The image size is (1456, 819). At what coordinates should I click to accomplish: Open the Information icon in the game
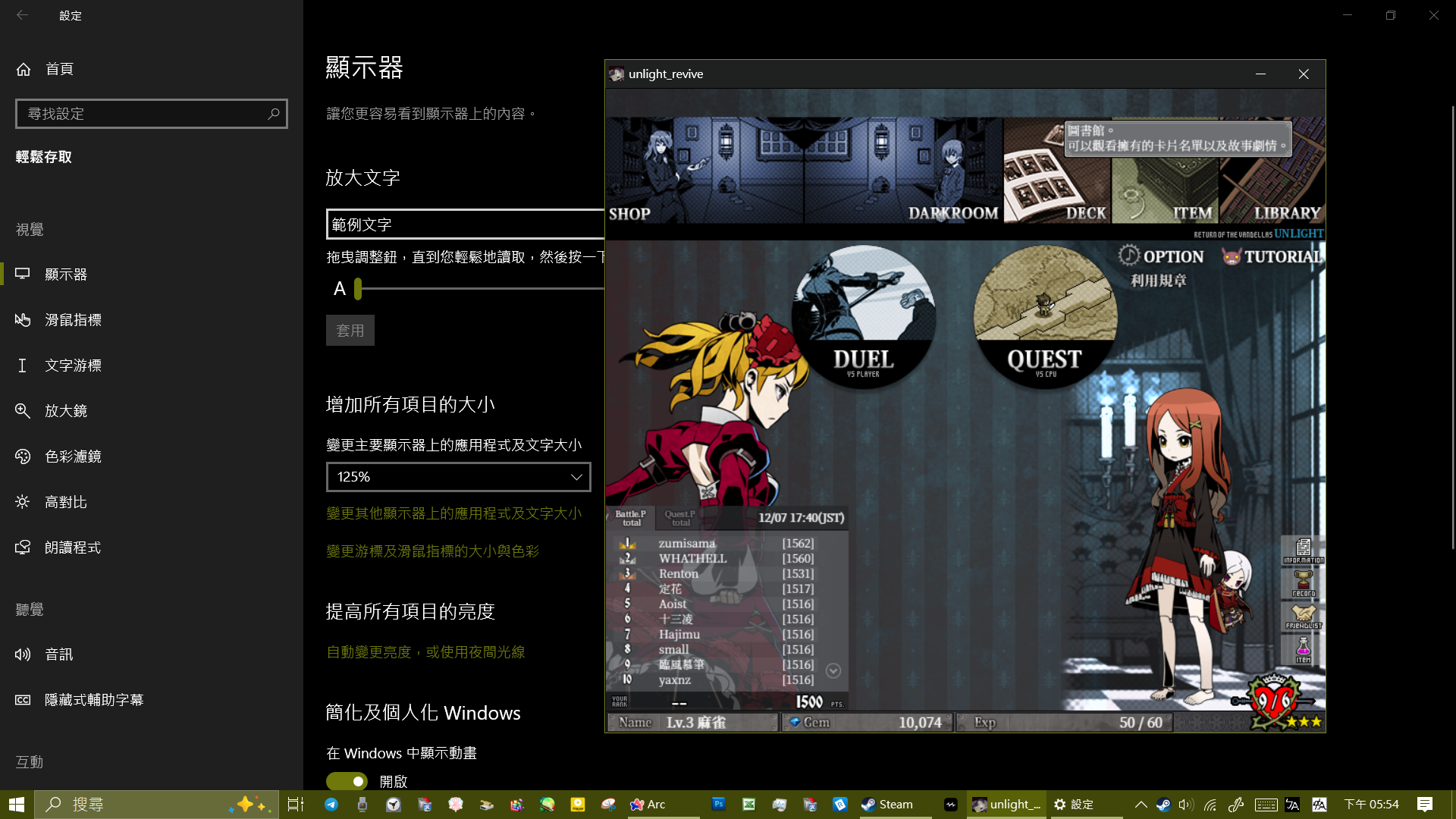click(x=1303, y=551)
